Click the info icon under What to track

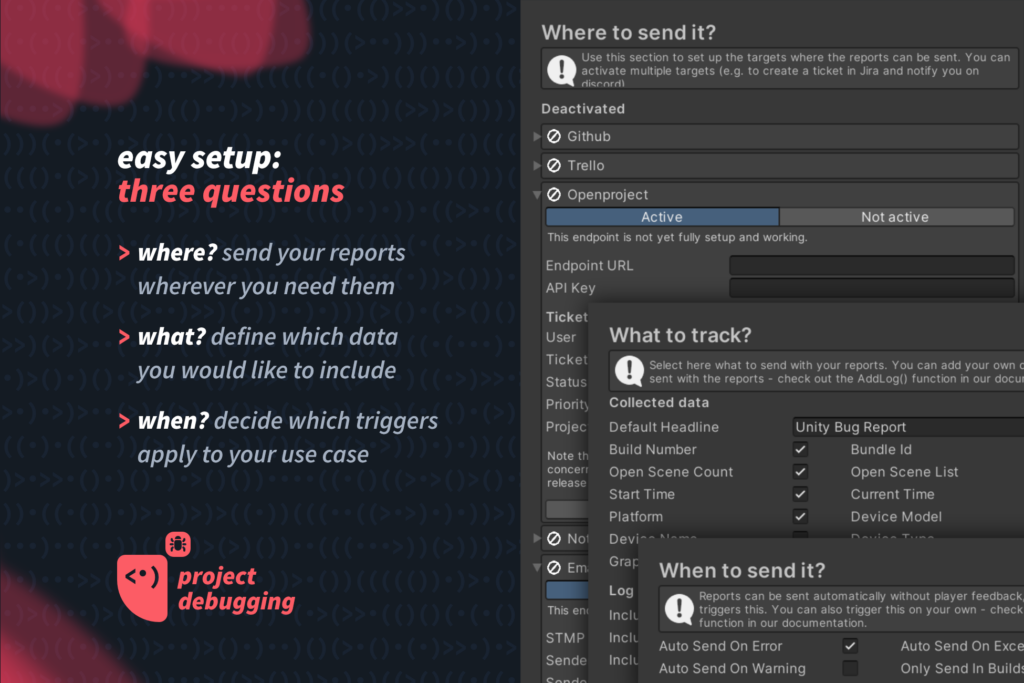[x=628, y=372]
